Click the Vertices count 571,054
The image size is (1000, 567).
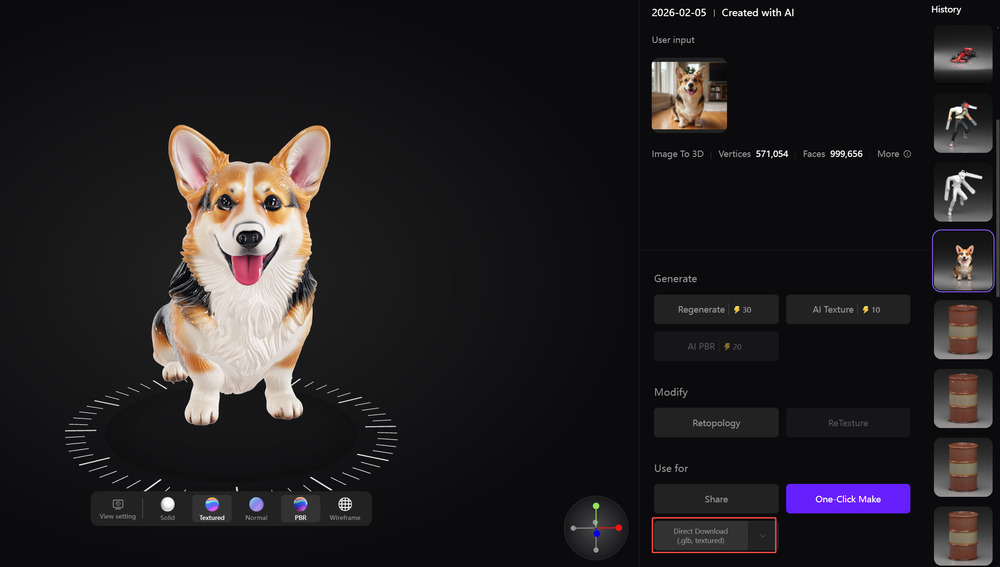(x=772, y=154)
